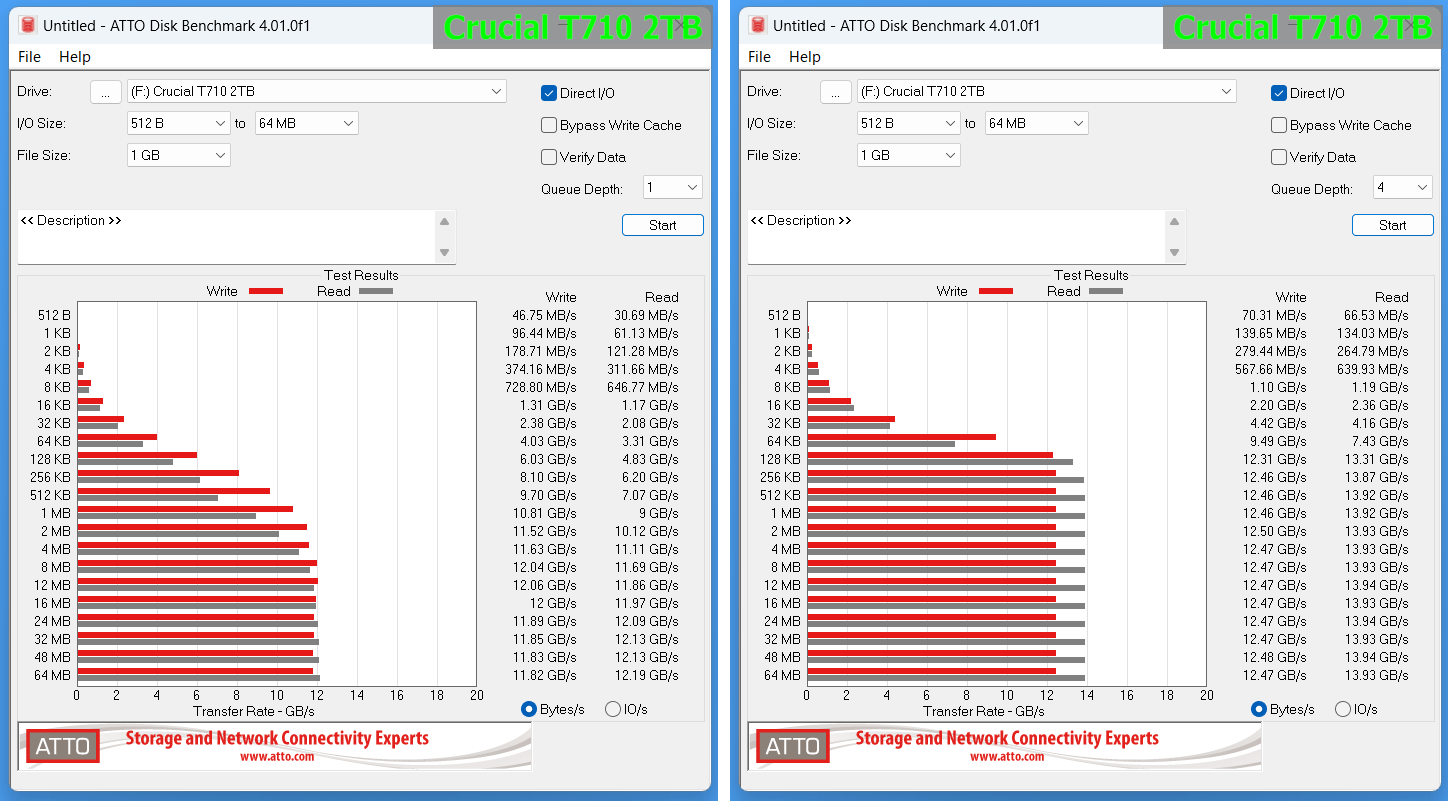The image size is (1448, 801).
Task: Click '70.31 MB/s' write value in right window
Action: (x=1274, y=315)
